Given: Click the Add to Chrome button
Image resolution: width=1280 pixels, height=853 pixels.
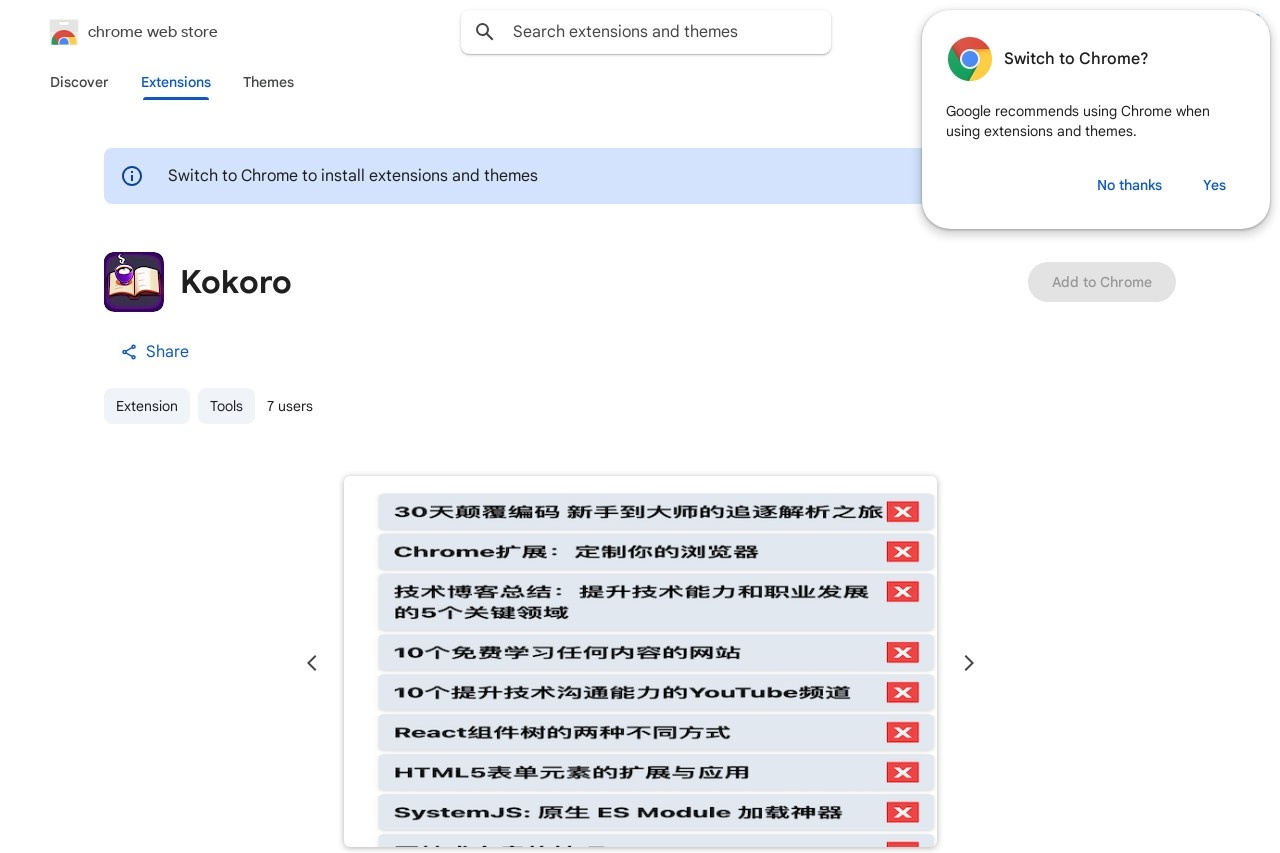Looking at the screenshot, I should tap(1102, 282).
